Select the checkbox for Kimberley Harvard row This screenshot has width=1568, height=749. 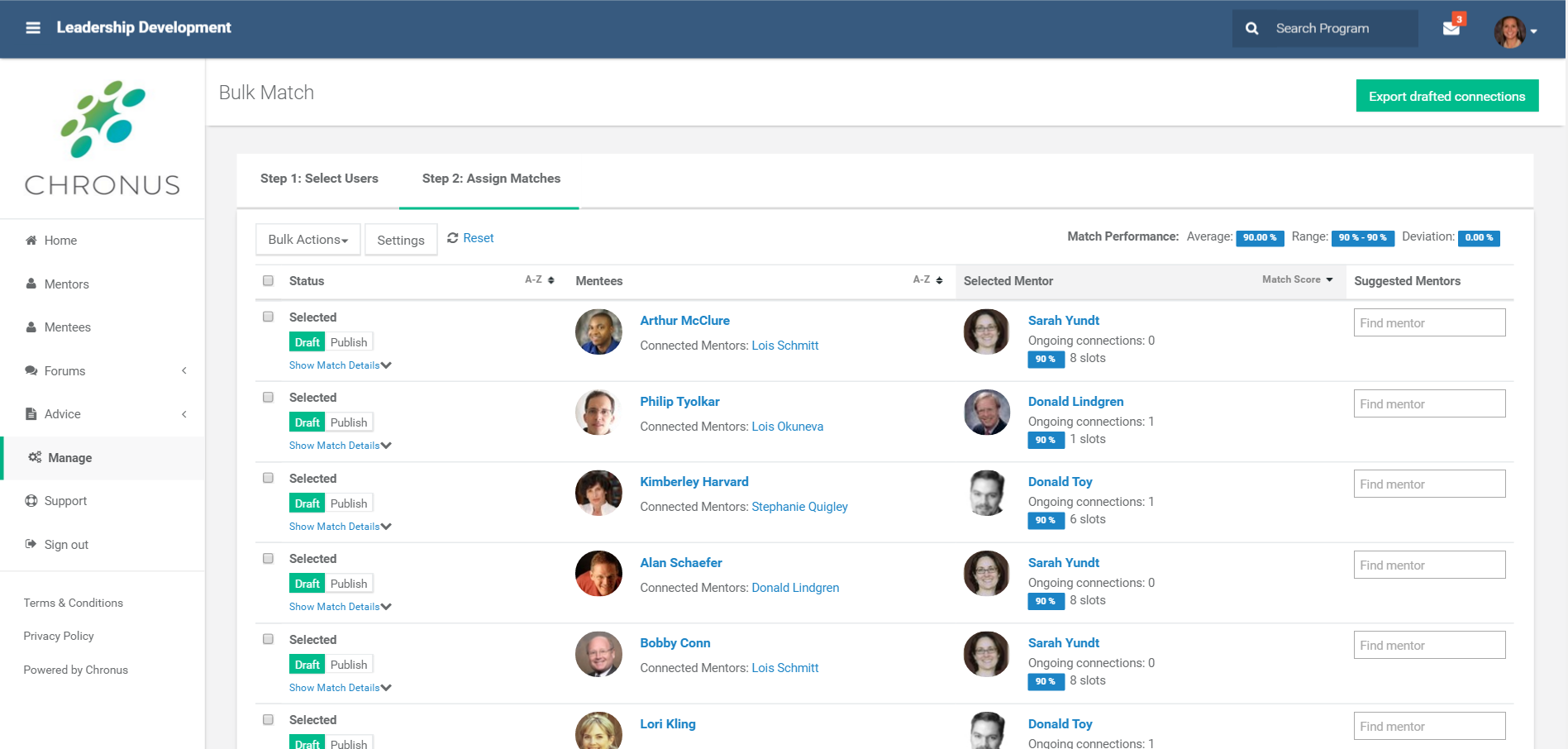(x=268, y=478)
